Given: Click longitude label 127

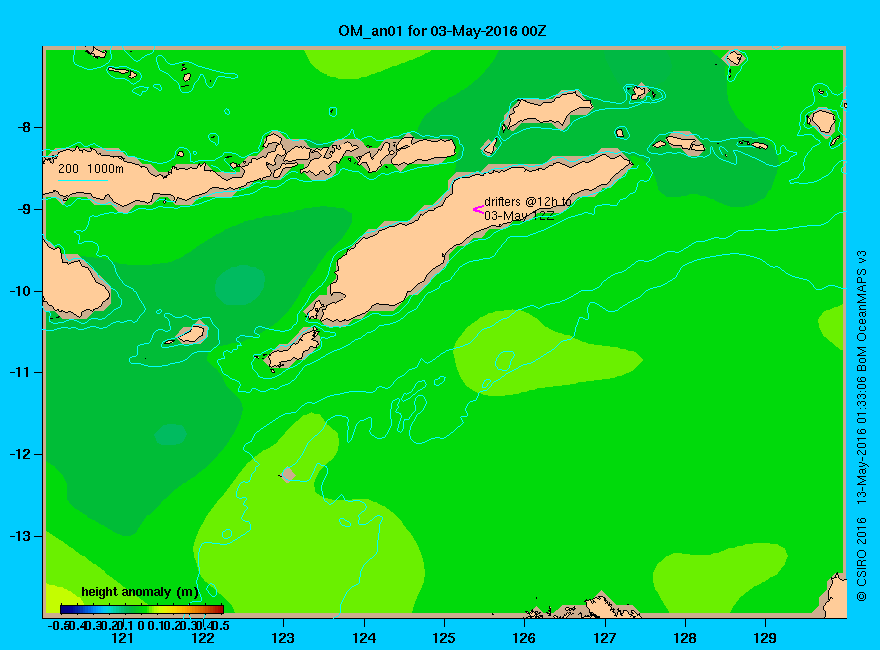Looking at the screenshot, I should 604,638.
